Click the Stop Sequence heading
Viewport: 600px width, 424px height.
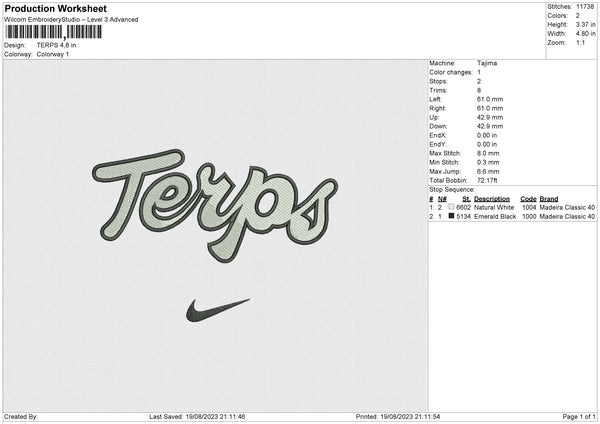pos(452,190)
